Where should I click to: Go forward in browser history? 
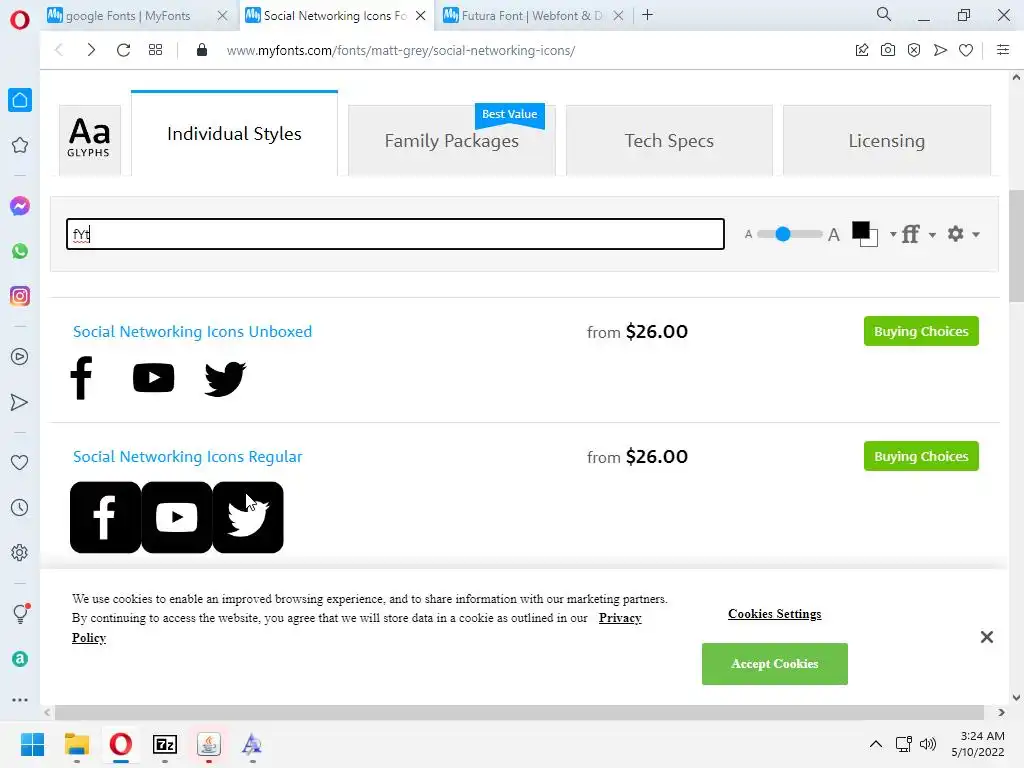91,50
